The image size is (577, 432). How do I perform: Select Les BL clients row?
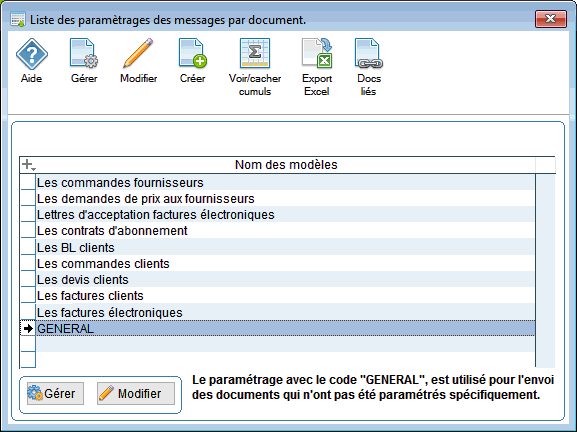click(x=286, y=248)
